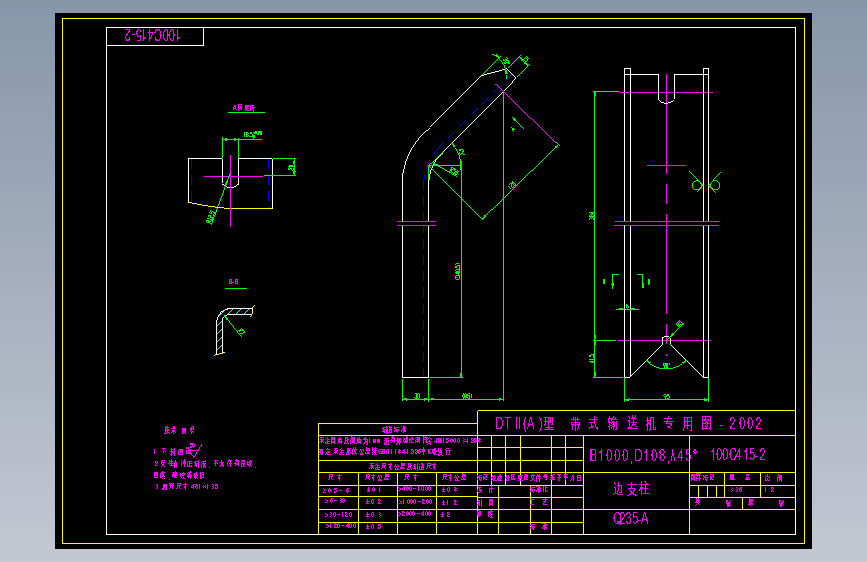Viewport: 867px width, 562px height.
Task: Click the drawing number '100C415-2' in the title block
Action: click(738, 455)
